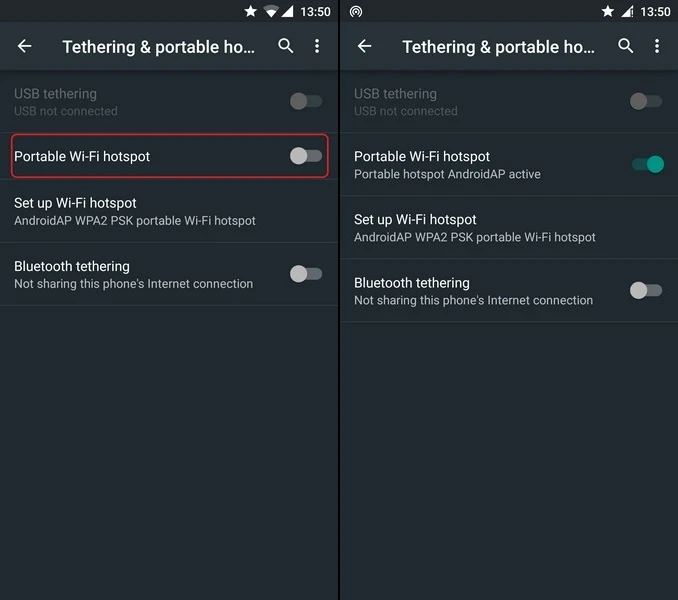The image size is (678, 600).
Task: Open Set up Wi-Fi hotspot on right screen
Action: pyautogui.click(x=475, y=228)
